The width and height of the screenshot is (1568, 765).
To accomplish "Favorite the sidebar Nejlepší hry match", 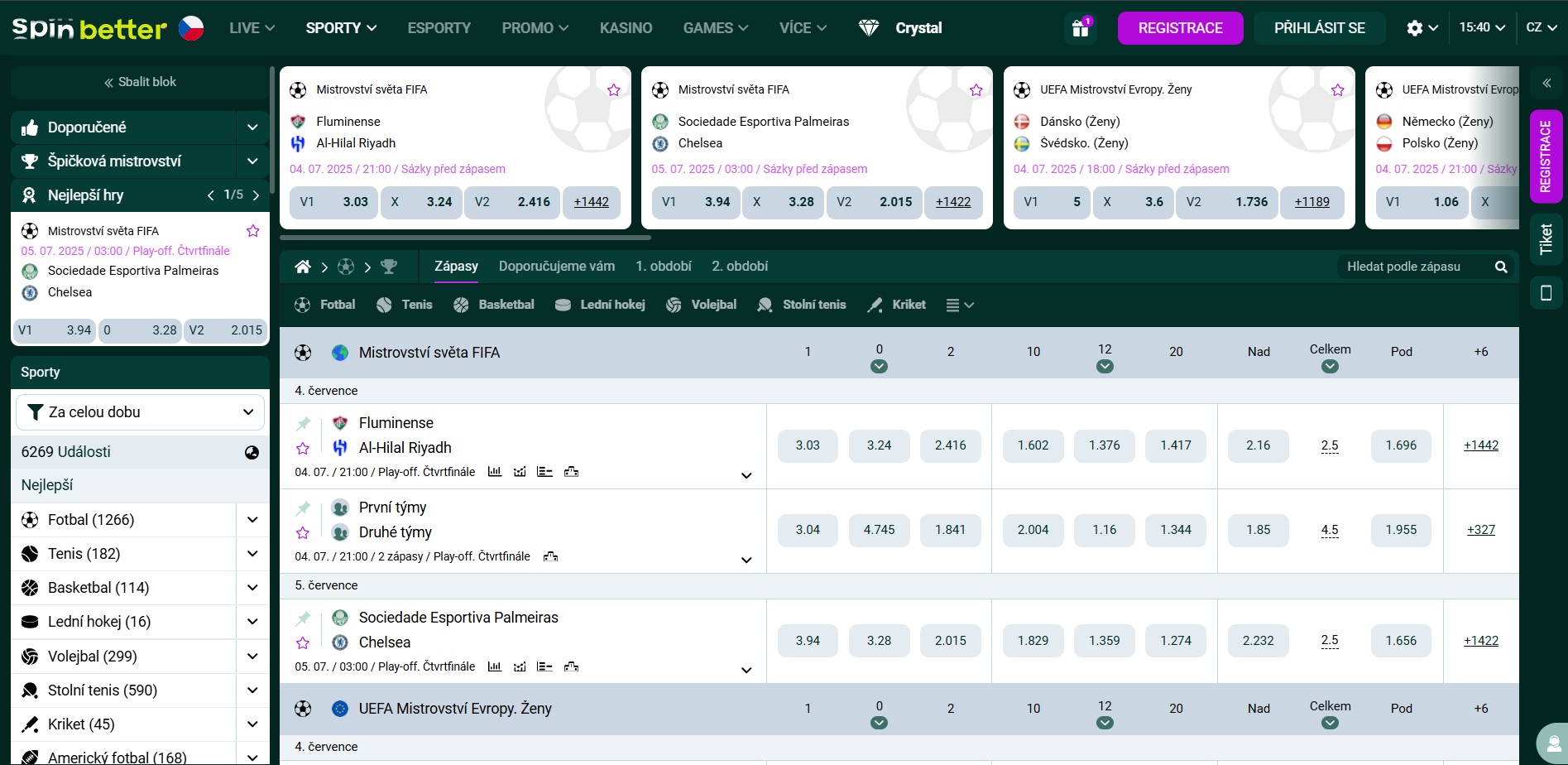I will (x=252, y=230).
